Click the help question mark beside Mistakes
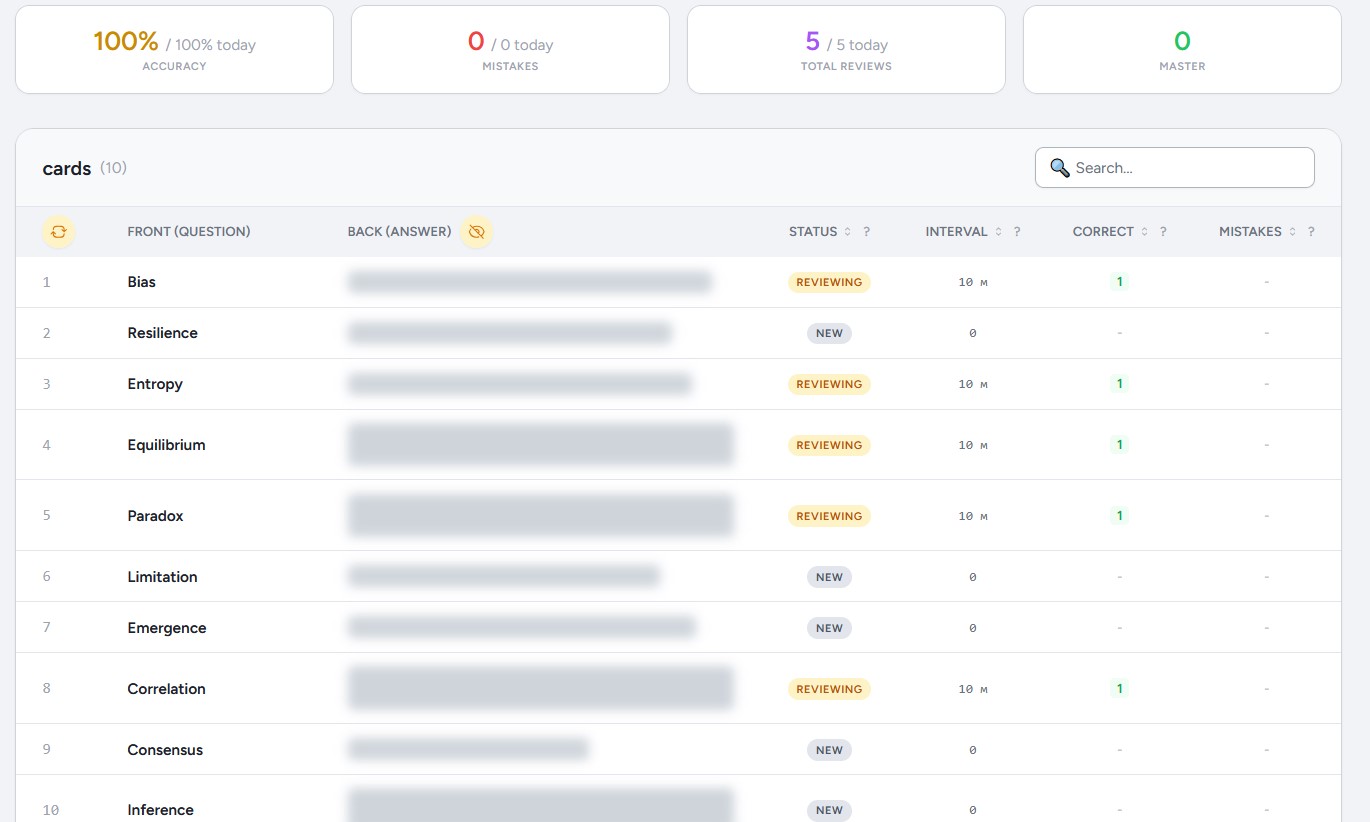 [1311, 232]
